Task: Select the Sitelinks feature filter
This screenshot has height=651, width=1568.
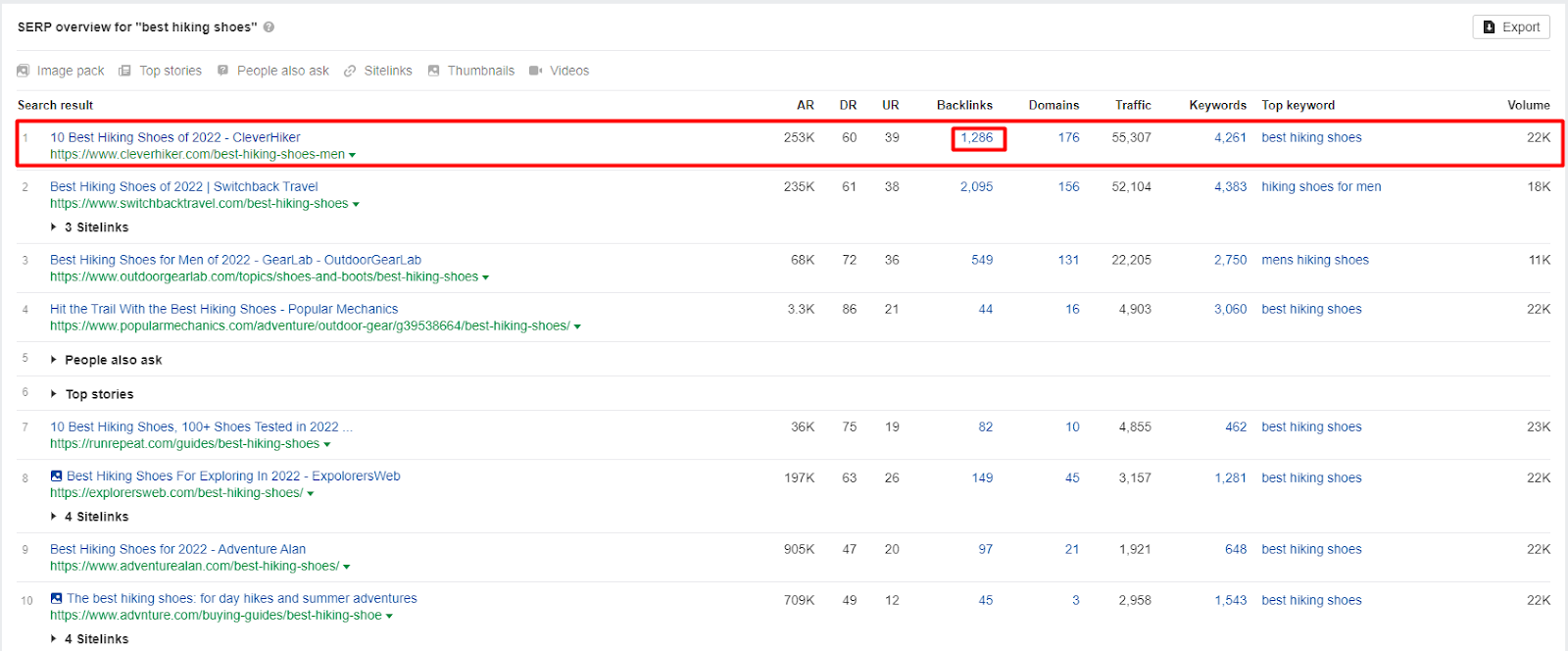Action: pos(378,71)
